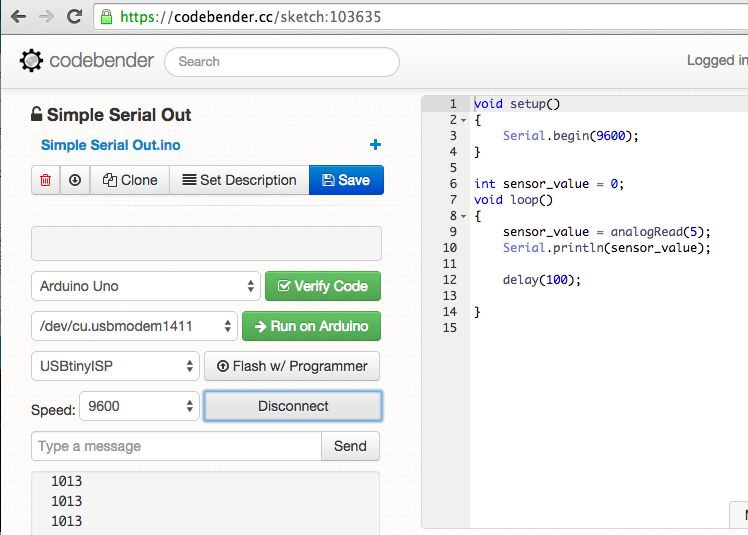Click the codebender gear logo
The image size is (748, 535).
(x=32, y=61)
